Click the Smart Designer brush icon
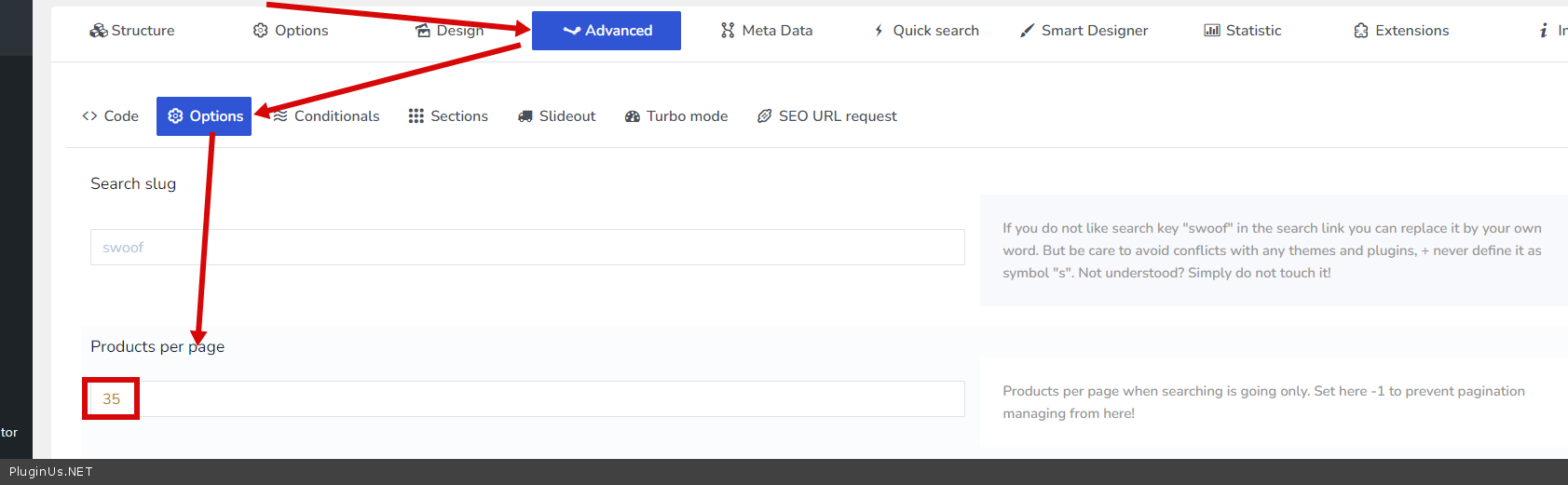 [1027, 31]
